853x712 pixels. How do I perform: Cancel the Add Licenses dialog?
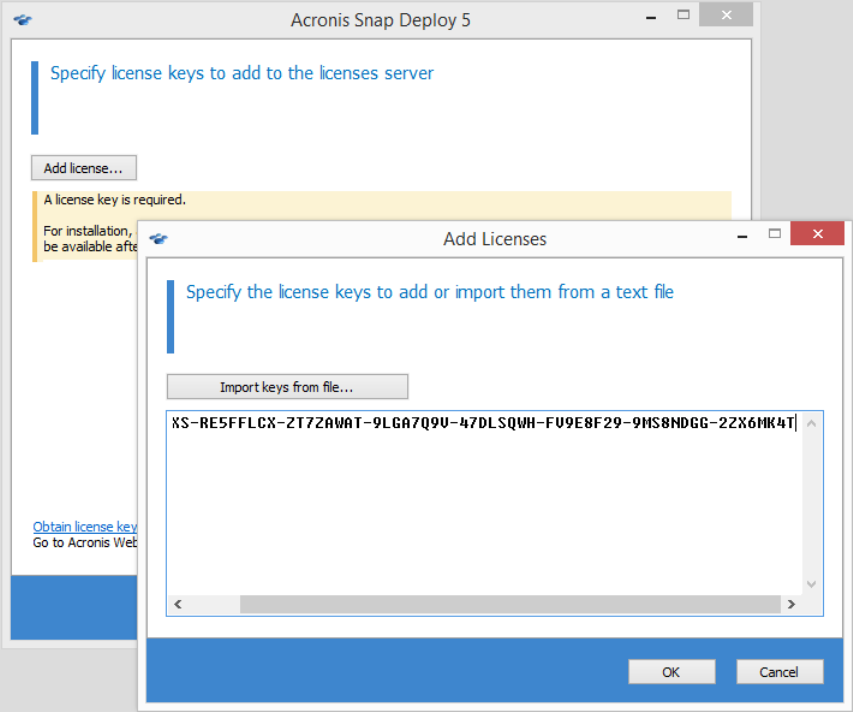(x=779, y=672)
